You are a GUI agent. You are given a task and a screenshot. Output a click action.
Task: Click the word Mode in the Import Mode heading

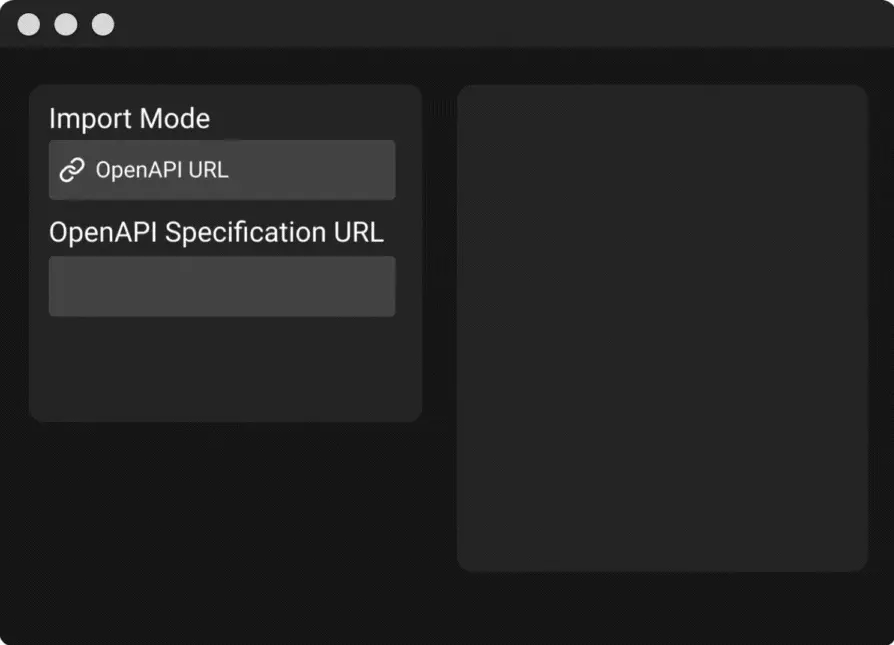point(174,119)
